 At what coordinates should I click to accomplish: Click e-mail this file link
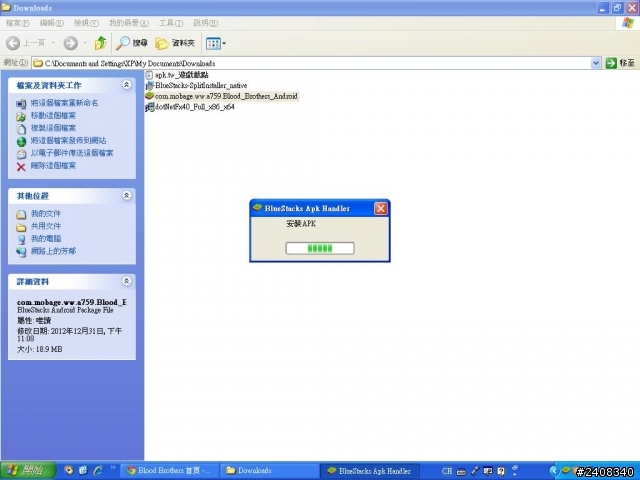(72, 153)
